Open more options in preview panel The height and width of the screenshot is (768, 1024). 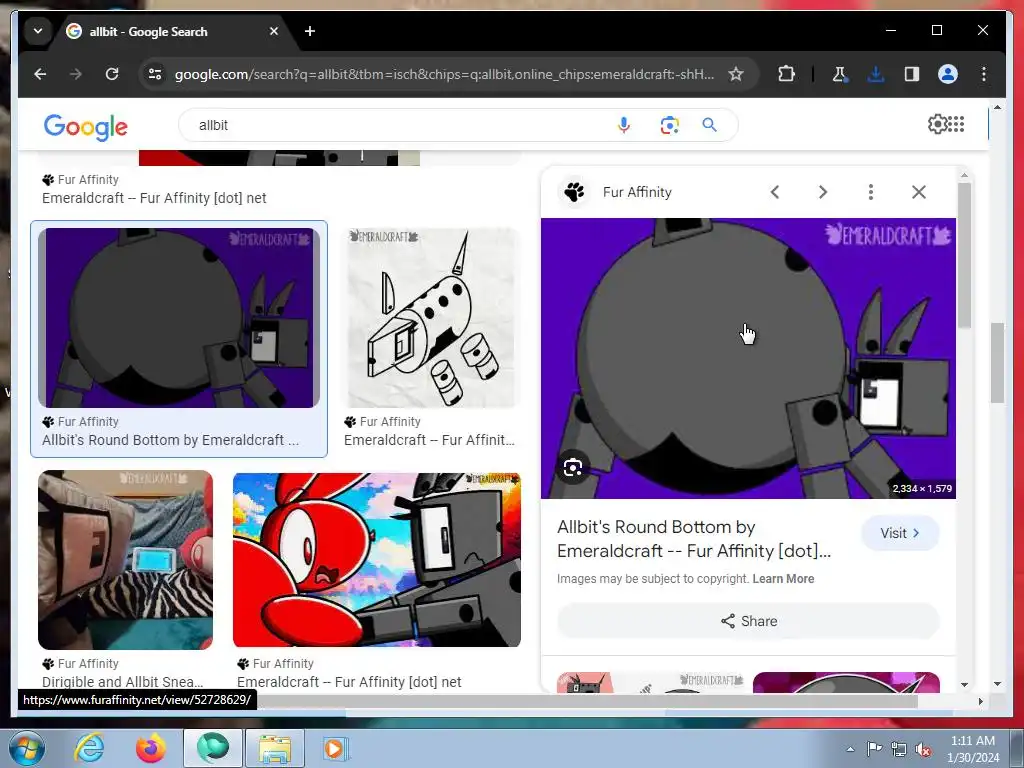[871, 192]
